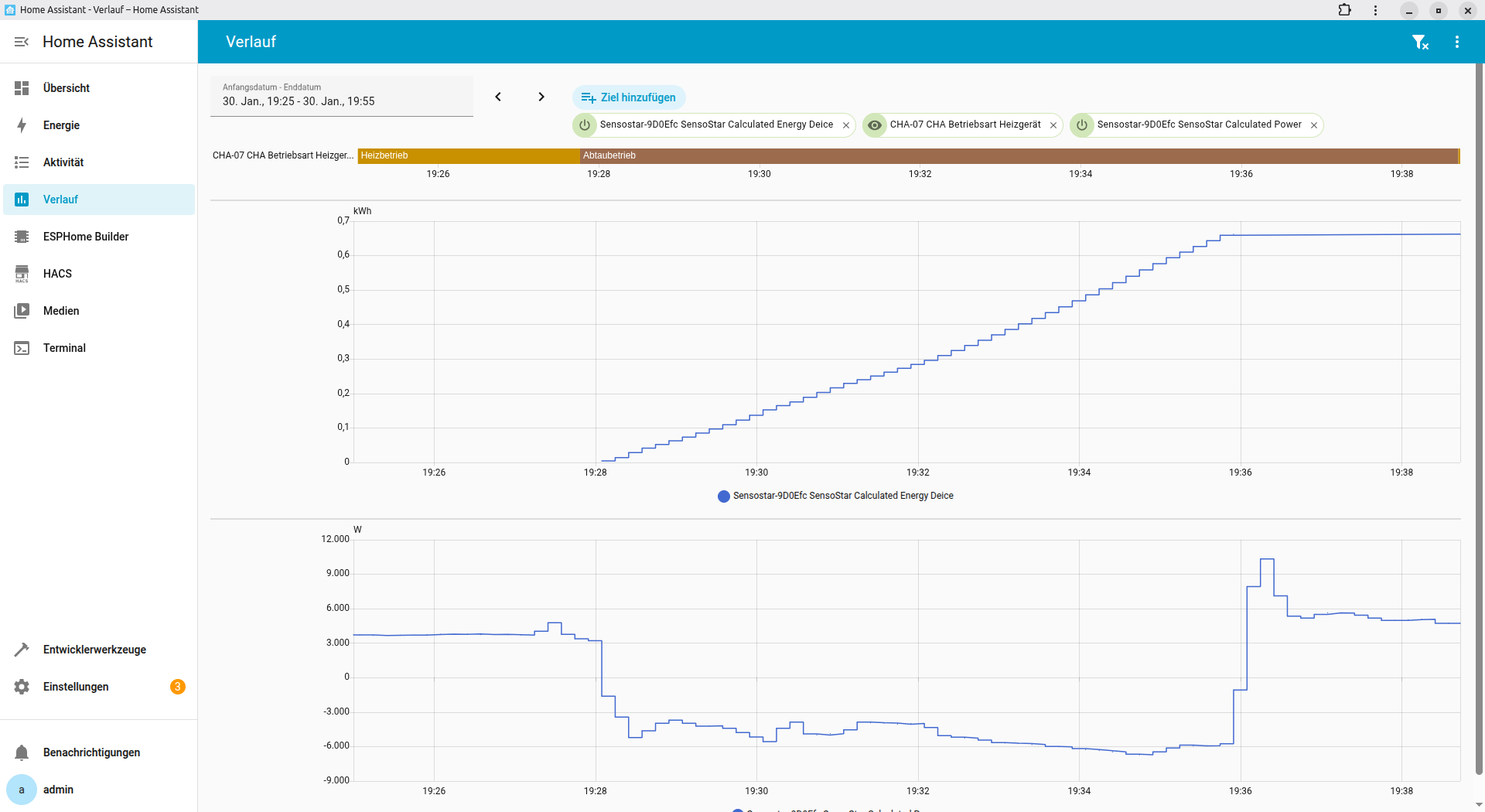The width and height of the screenshot is (1485, 812).
Task: Go to the previous time range
Action: (x=498, y=97)
